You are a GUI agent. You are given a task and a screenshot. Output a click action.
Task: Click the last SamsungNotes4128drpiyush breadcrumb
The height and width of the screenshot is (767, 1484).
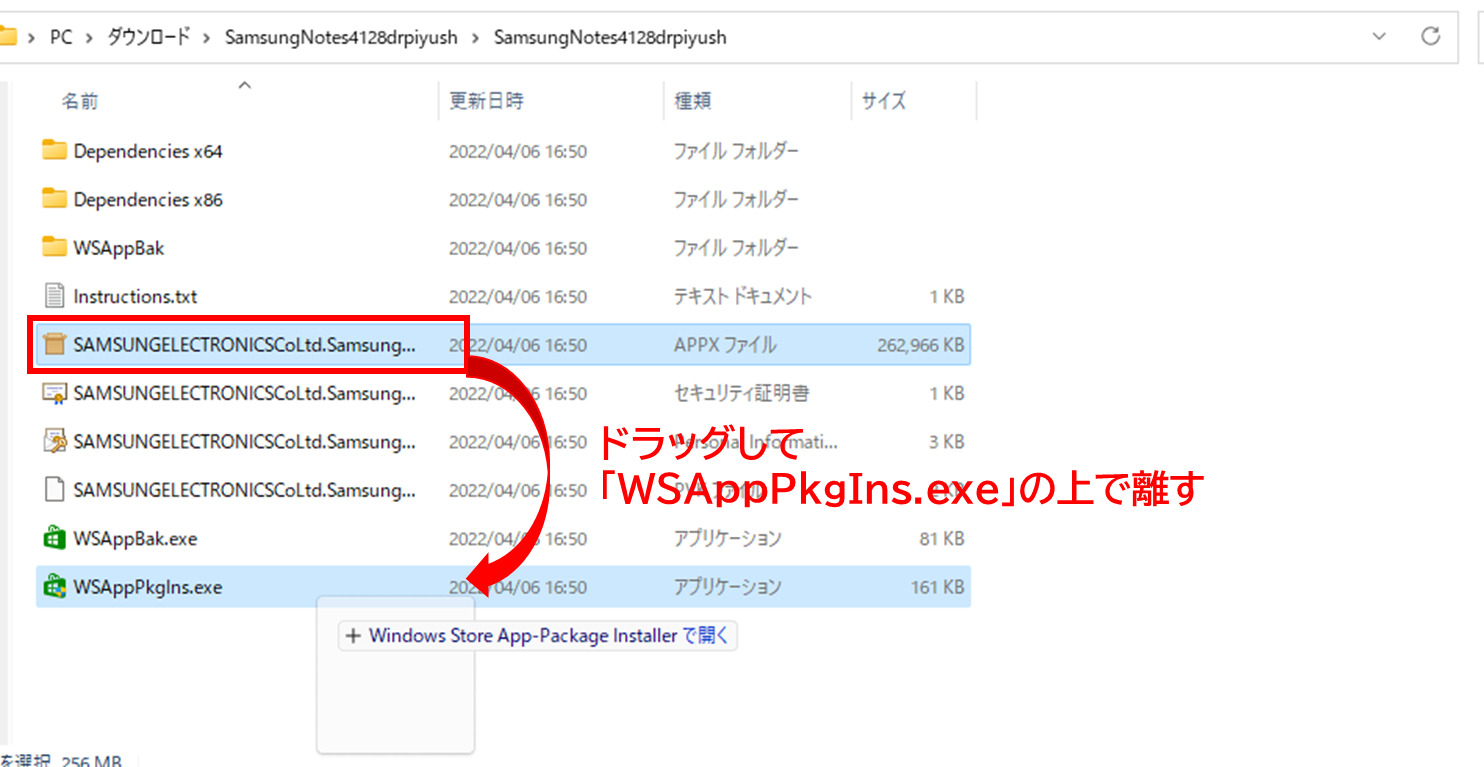coord(610,38)
